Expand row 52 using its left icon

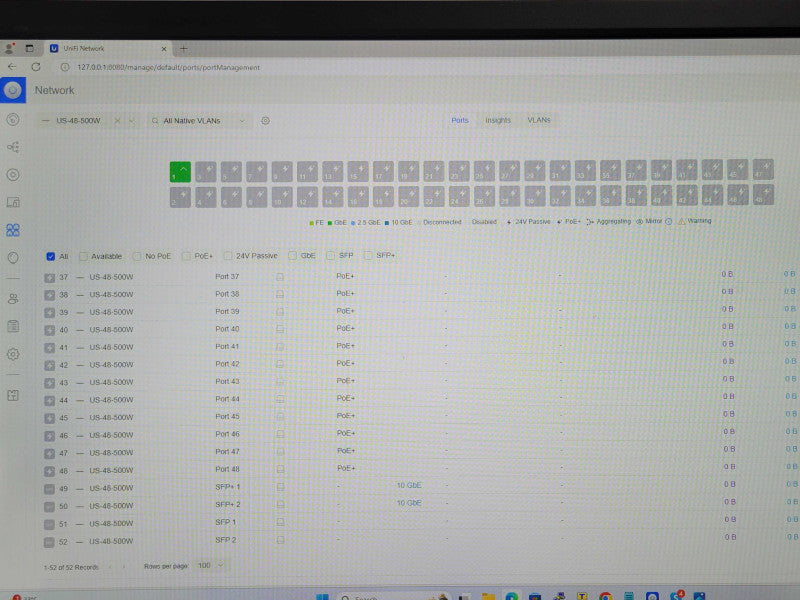tap(49, 542)
